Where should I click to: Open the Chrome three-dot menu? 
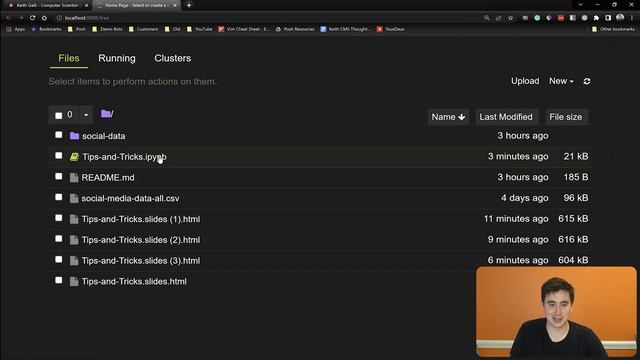click(x=632, y=18)
